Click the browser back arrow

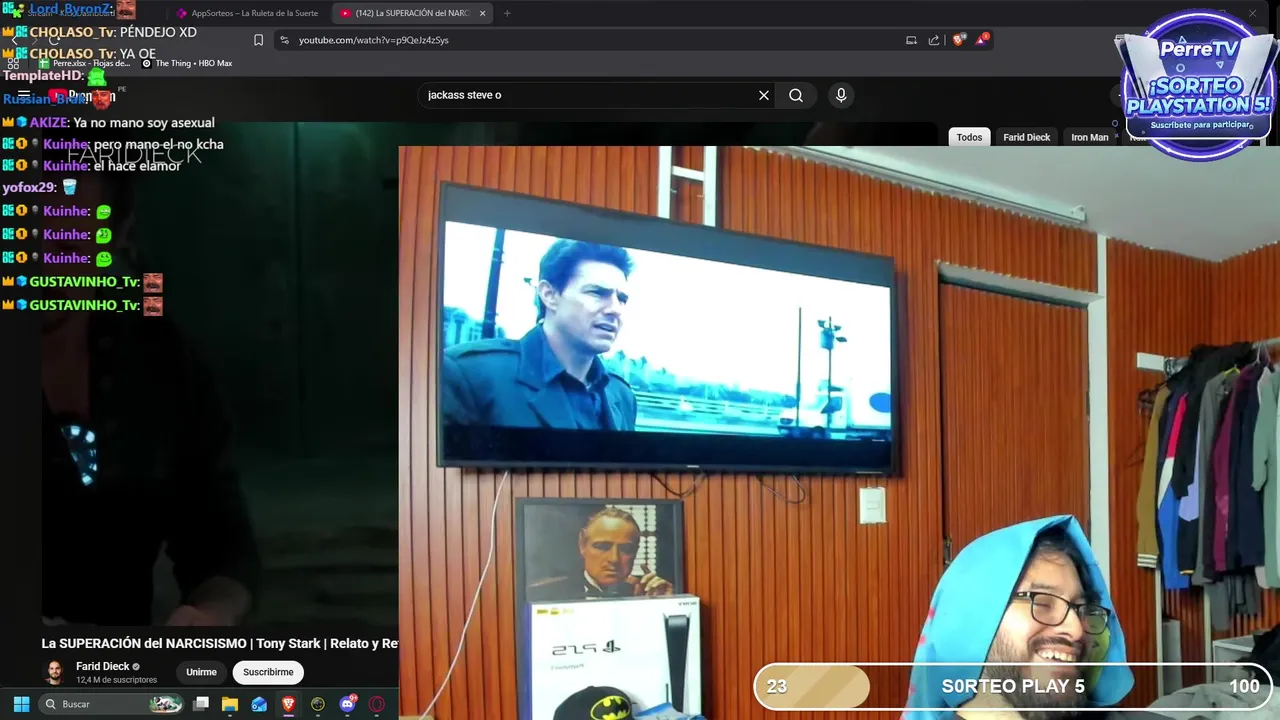pos(16,40)
